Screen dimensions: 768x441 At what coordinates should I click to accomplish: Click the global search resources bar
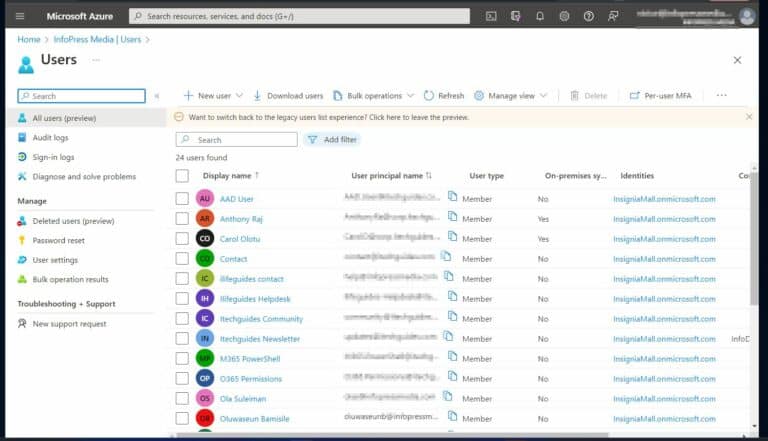click(299, 16)
